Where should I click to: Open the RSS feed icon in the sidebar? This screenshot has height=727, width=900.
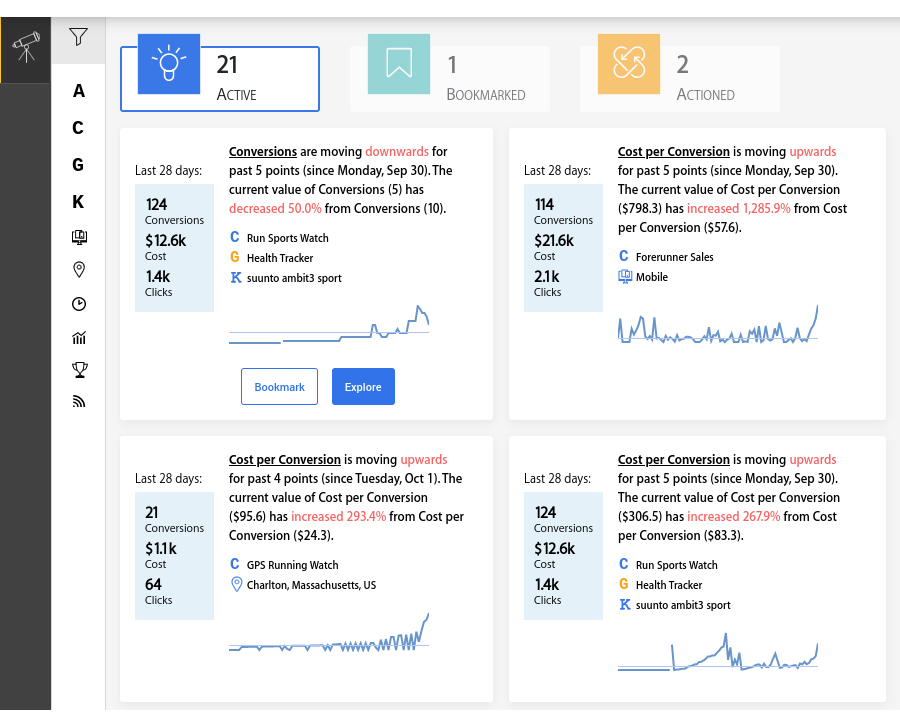click(79, 402)
